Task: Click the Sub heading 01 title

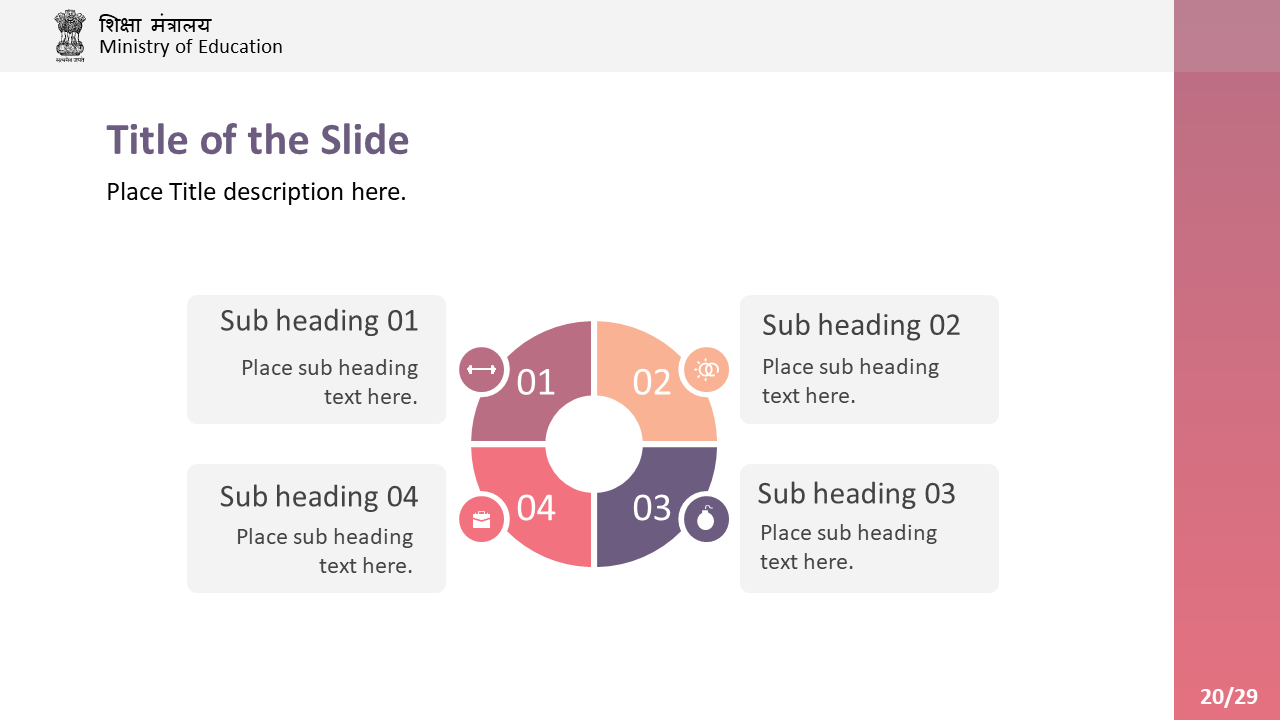Action: coord(319,321)
